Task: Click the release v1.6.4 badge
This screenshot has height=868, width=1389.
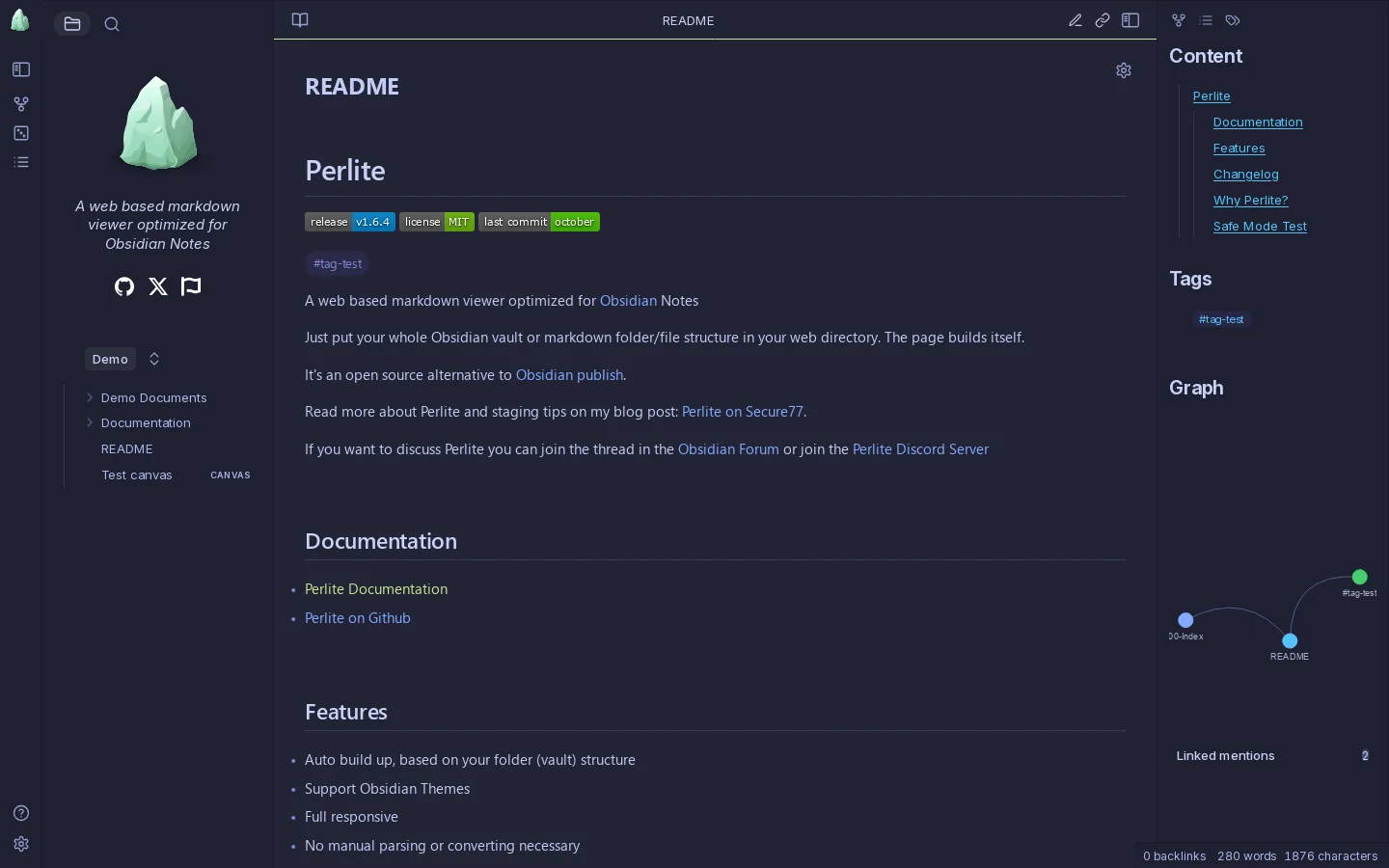Action: pos(350,222)
